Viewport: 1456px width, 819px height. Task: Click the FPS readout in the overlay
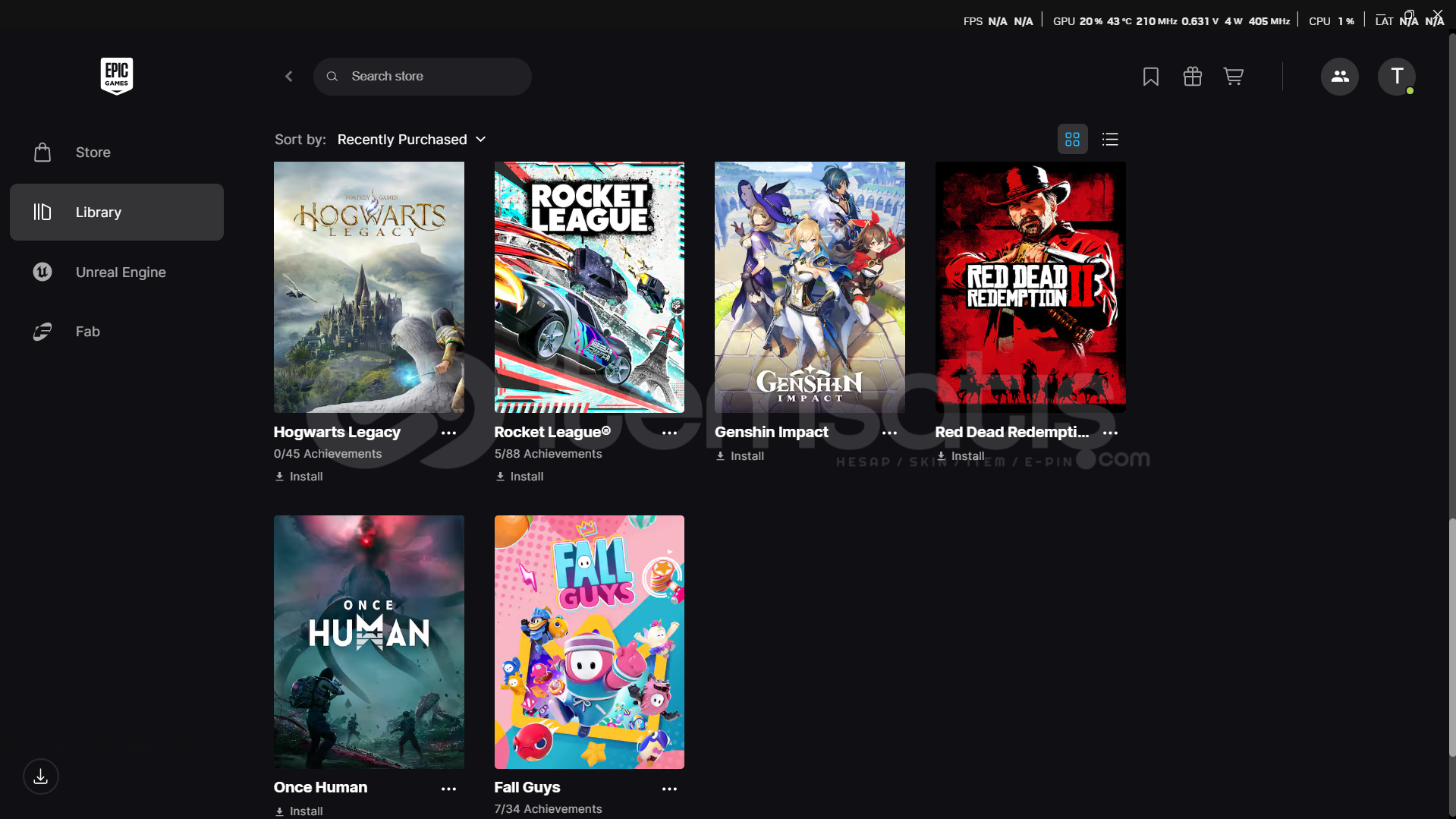tap(998, 21)
